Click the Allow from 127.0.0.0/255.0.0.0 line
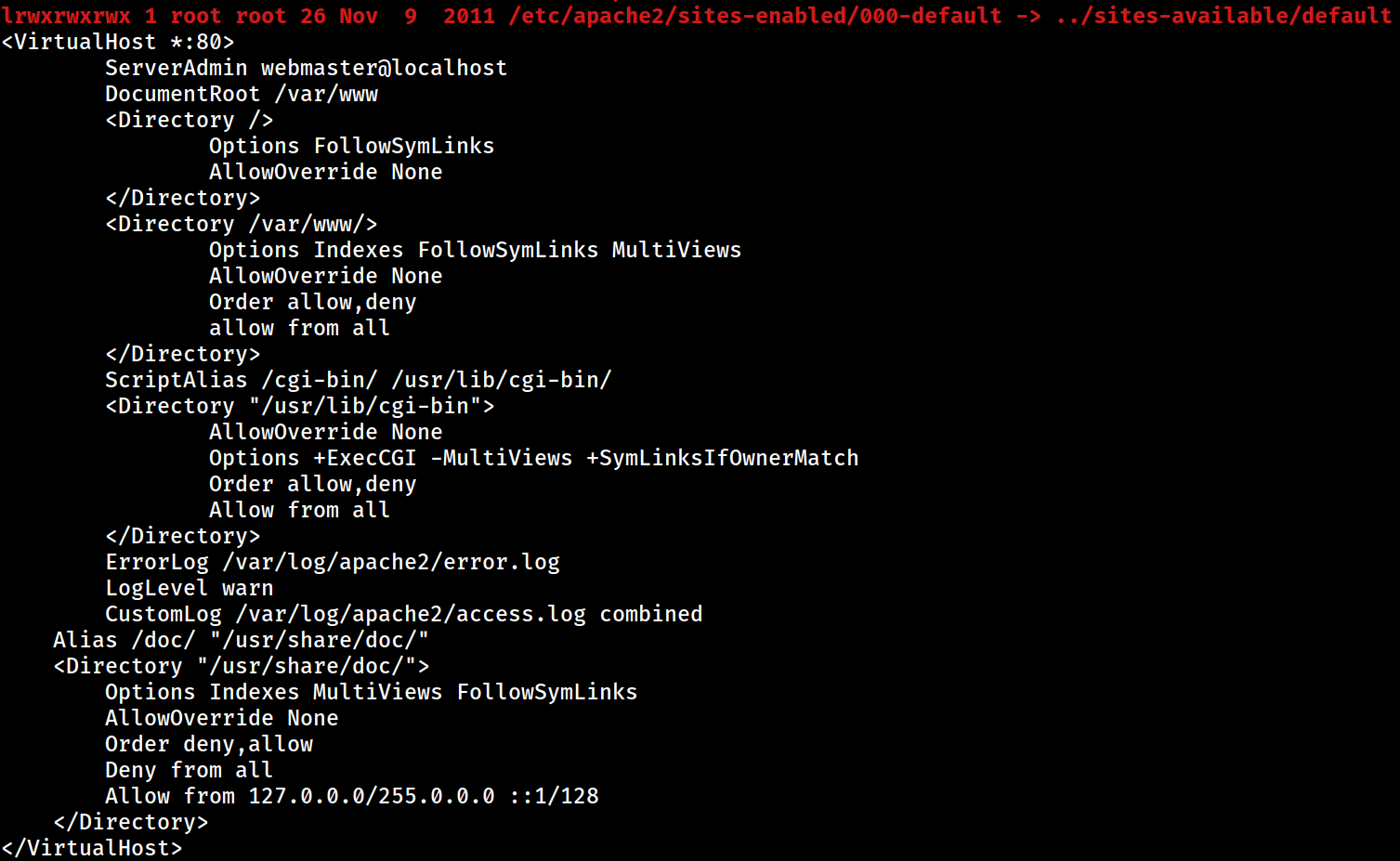1400x861 pixels. tap(352, 796)
